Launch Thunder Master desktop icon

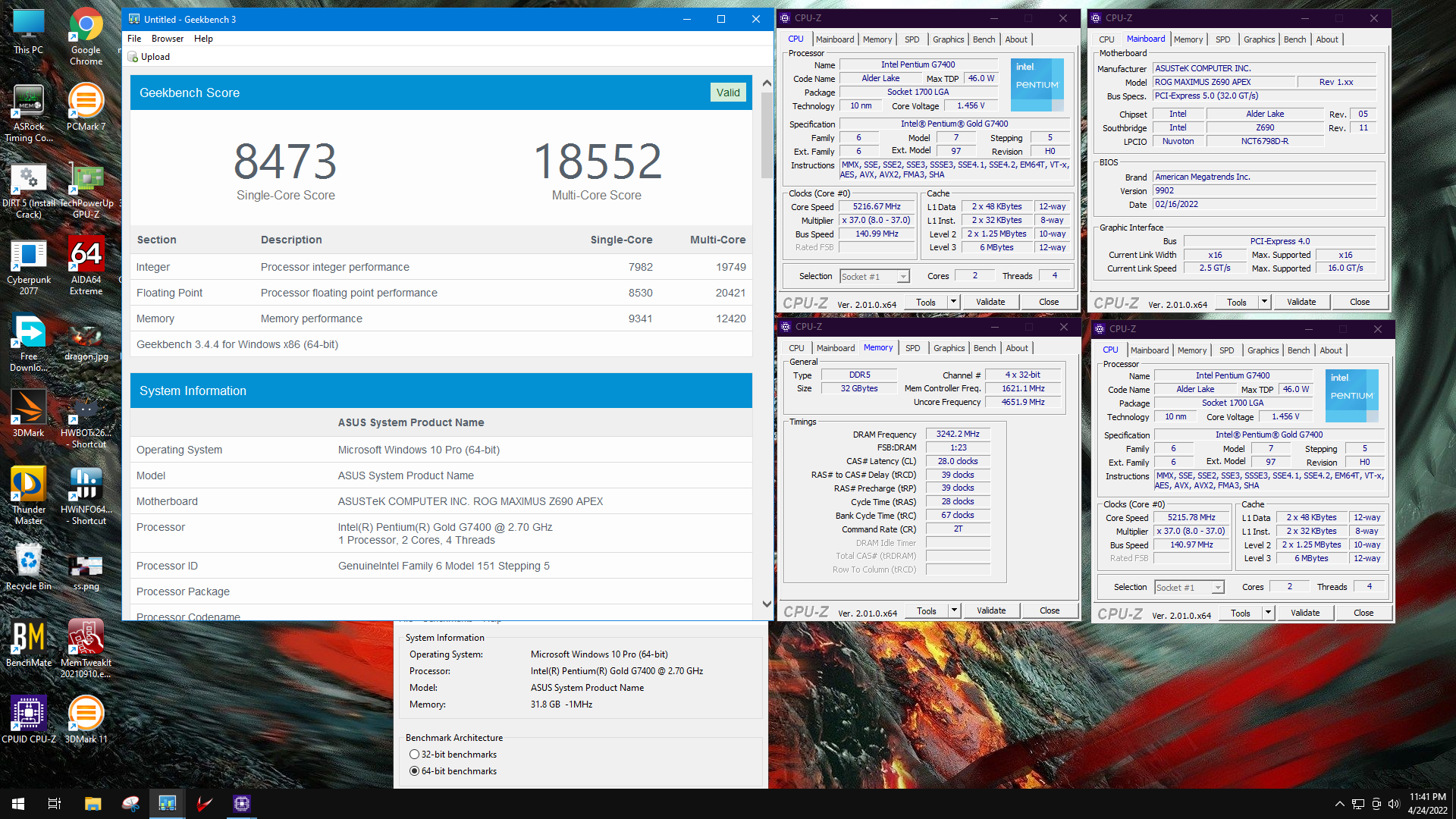pyautogui.click(x=29, y=495)
